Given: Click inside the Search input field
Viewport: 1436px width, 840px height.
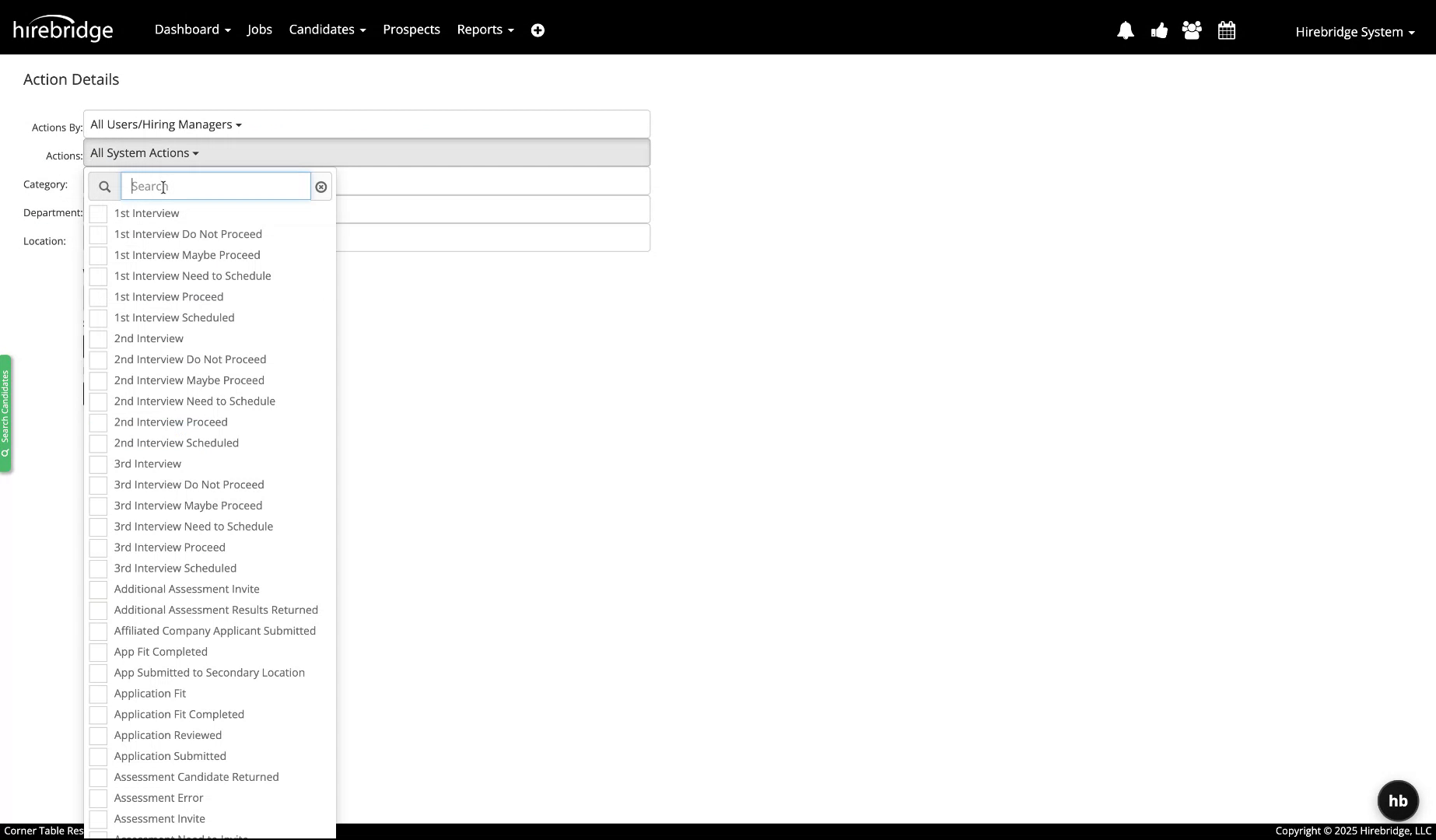Looking at the screenshot, I should (x=215, y=186).
